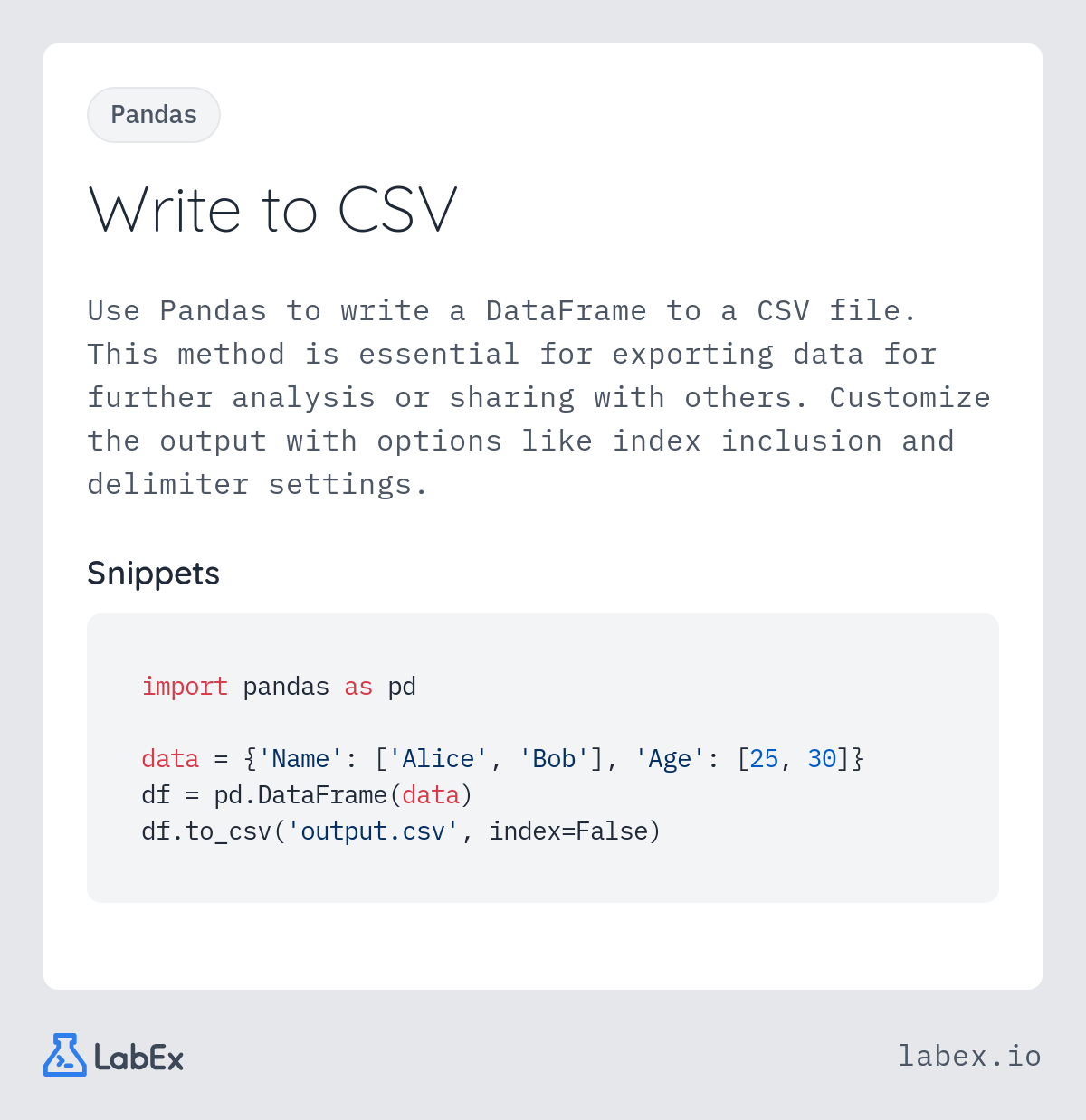The image size is (1086, 1120).
Task: Click the number 30 in code
Action: (x=822, y=759)
